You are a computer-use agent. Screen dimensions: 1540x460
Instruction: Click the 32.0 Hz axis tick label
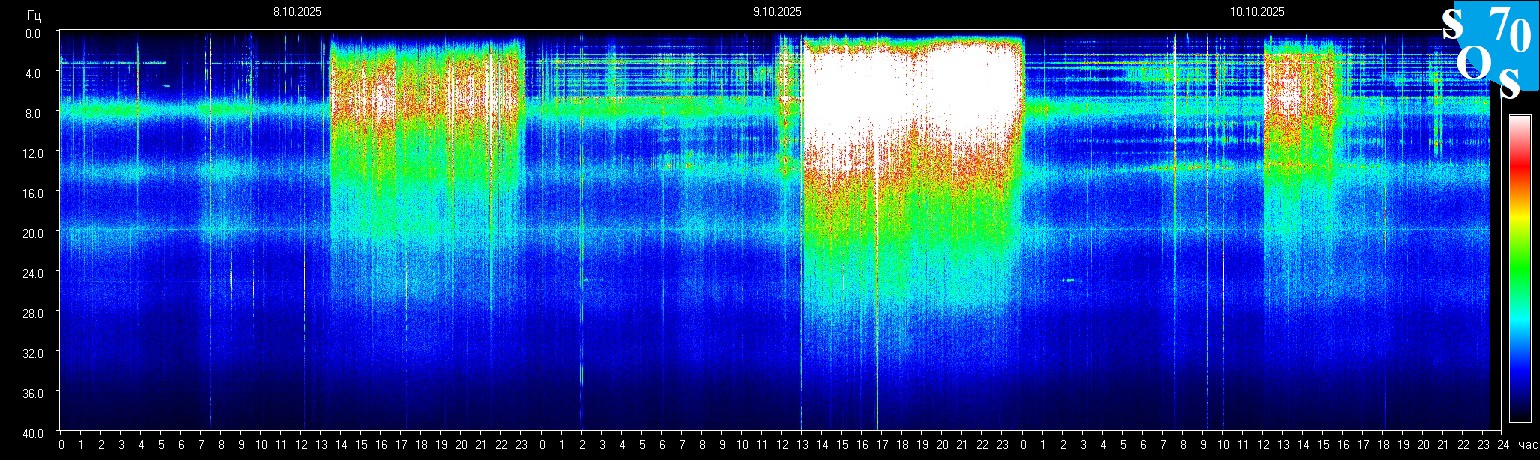click(x=35, y=353)
